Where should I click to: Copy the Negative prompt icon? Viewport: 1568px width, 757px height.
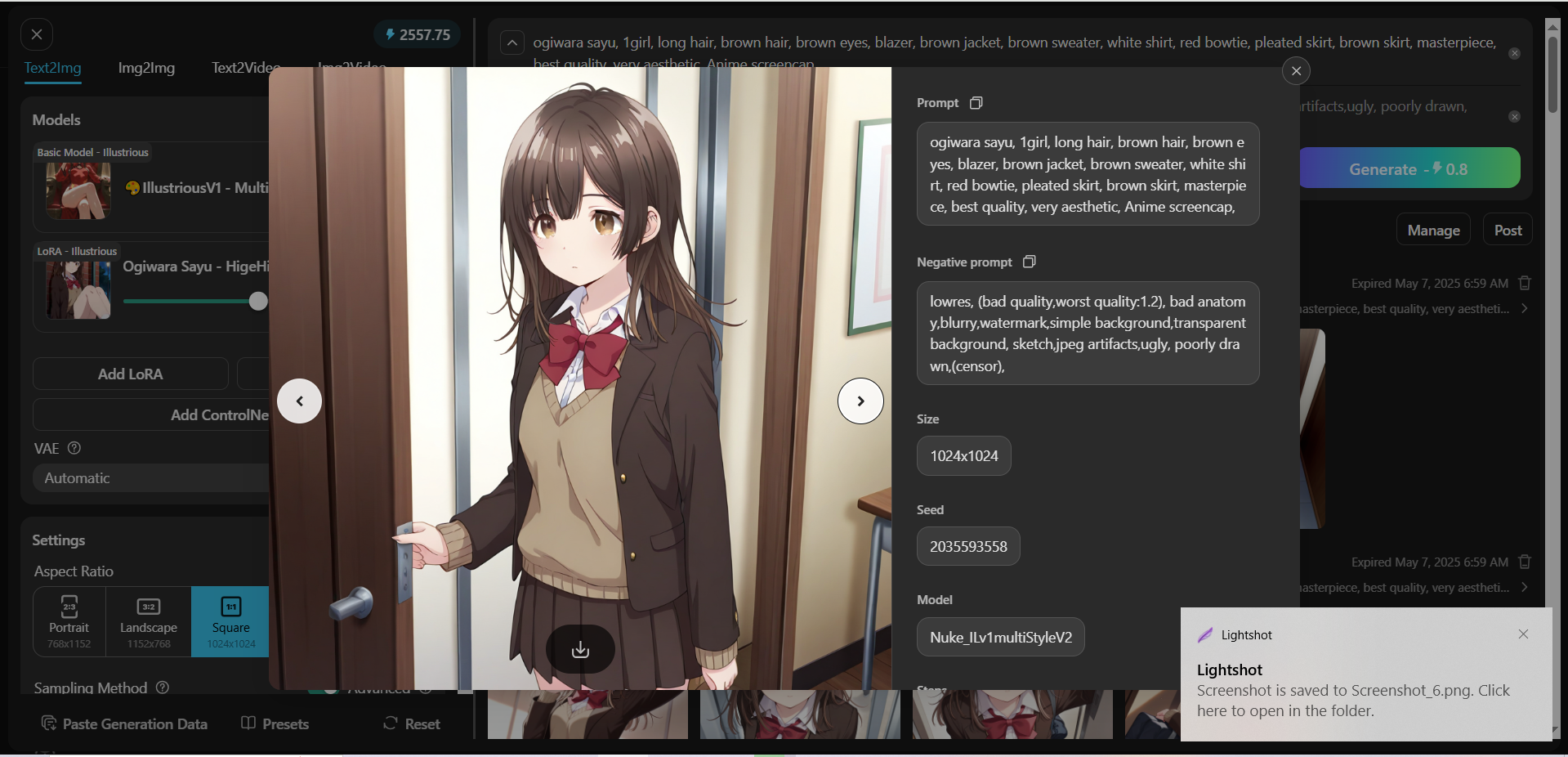click(x=1030, y=262)
